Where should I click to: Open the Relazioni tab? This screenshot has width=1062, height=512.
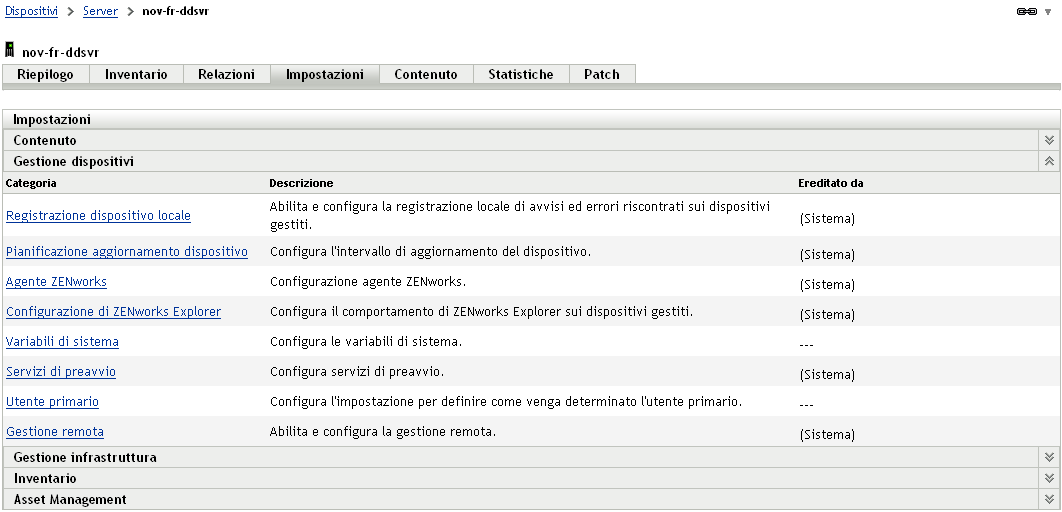[x=226, y=75]
